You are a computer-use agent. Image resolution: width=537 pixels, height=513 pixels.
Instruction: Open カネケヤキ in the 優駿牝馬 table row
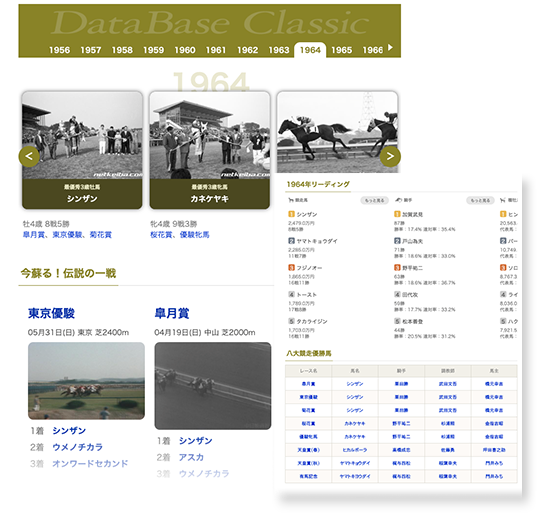click(355, 437)
